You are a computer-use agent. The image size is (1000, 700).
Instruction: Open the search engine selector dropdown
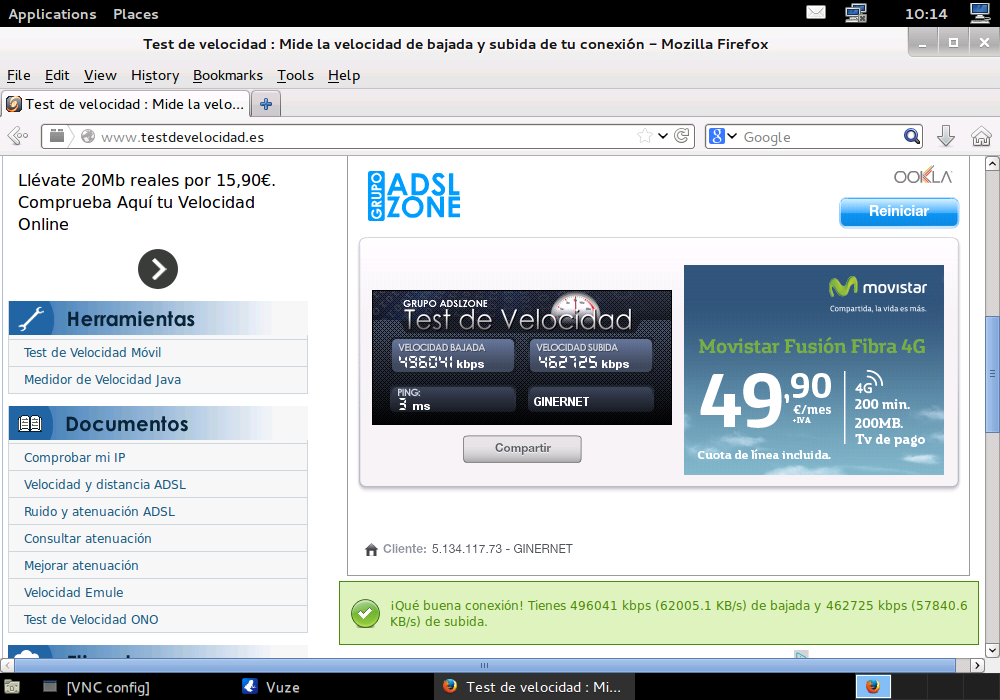tap(723, 136)
